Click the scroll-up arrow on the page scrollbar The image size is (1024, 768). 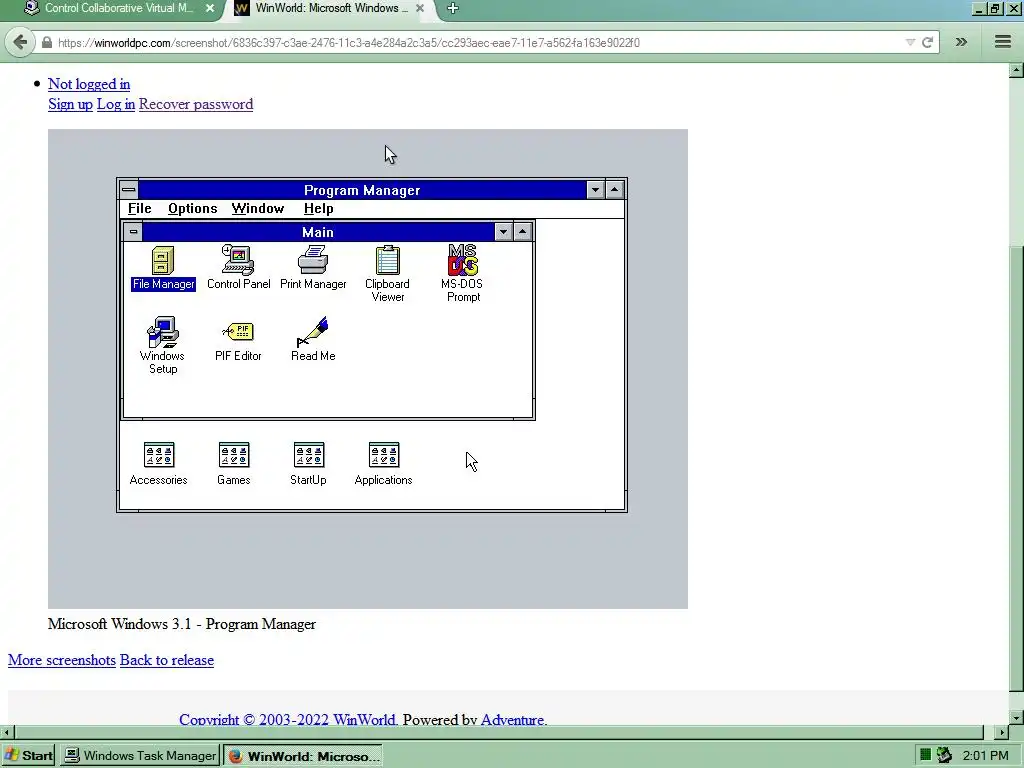pyautogui.click(x=1016, y=70)
